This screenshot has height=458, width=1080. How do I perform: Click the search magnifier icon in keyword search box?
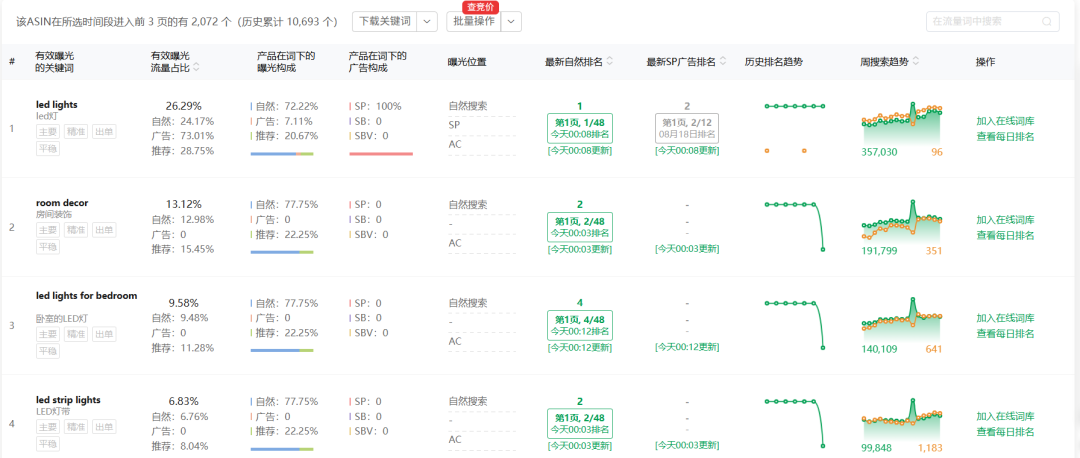coord(1047,21)
